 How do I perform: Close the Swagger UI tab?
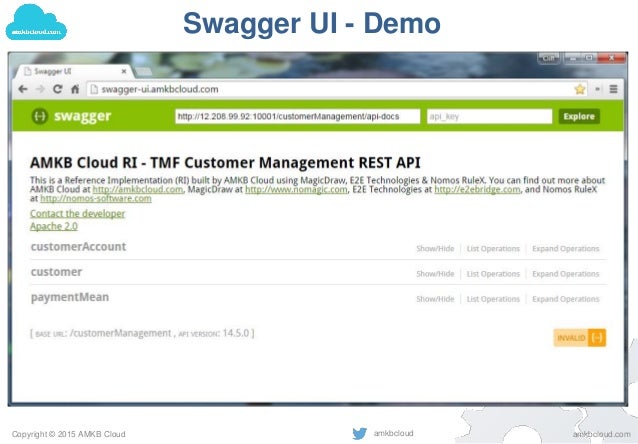coord(124,72)
